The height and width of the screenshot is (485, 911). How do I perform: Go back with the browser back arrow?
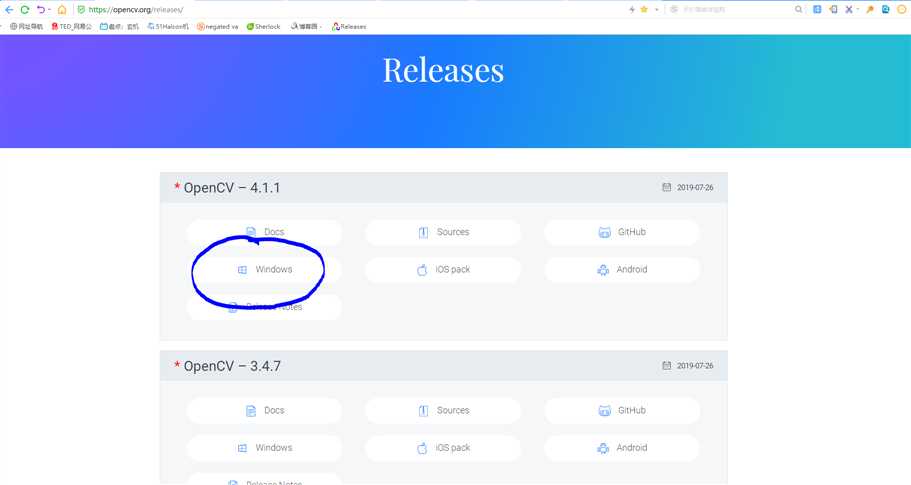pos(9,9)
